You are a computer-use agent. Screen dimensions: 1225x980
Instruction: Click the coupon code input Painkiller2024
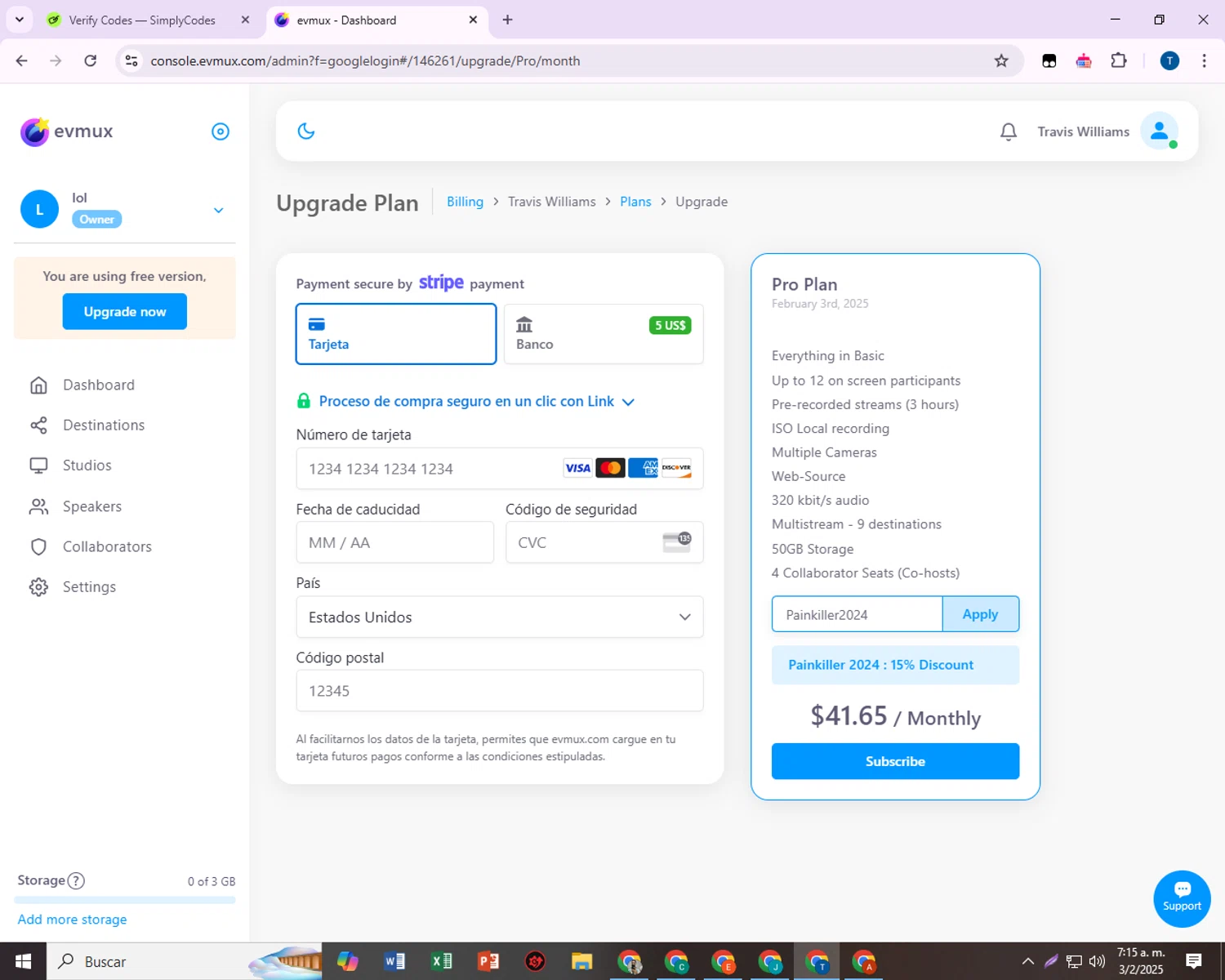857,614
